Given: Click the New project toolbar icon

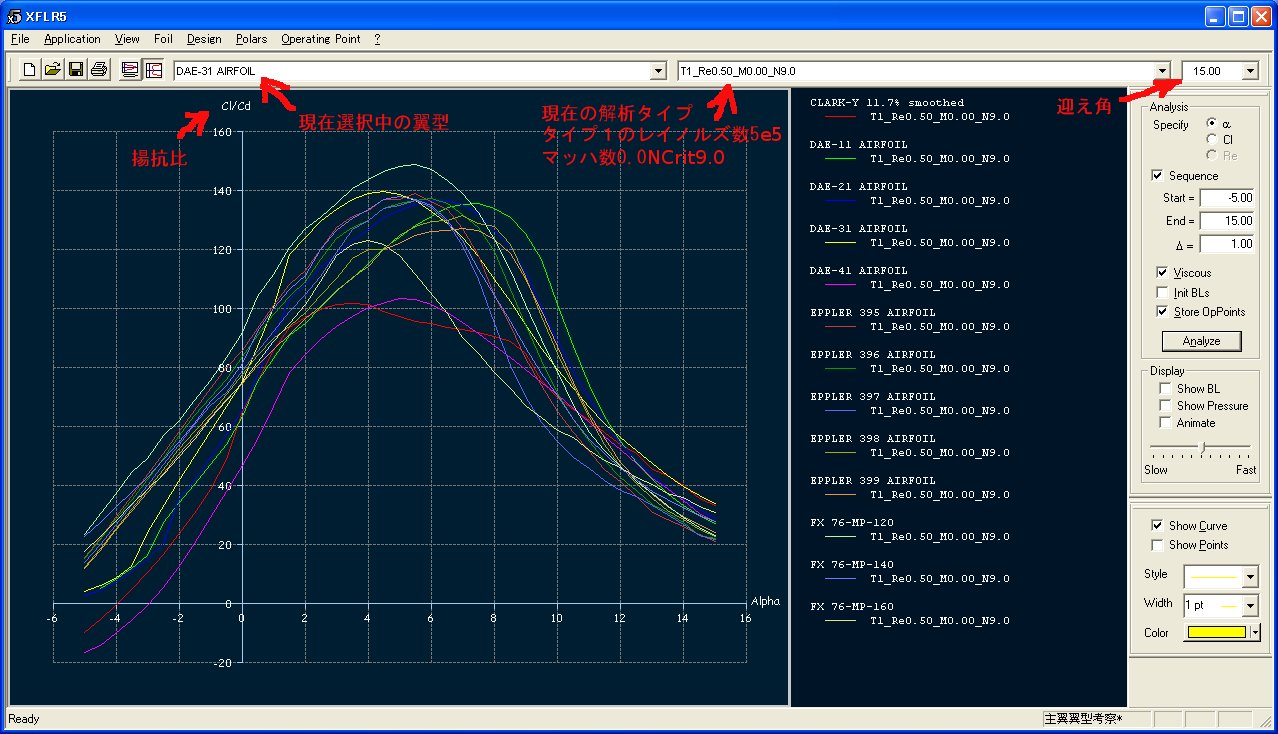Looking at the screenshot, I should [29, 70].
